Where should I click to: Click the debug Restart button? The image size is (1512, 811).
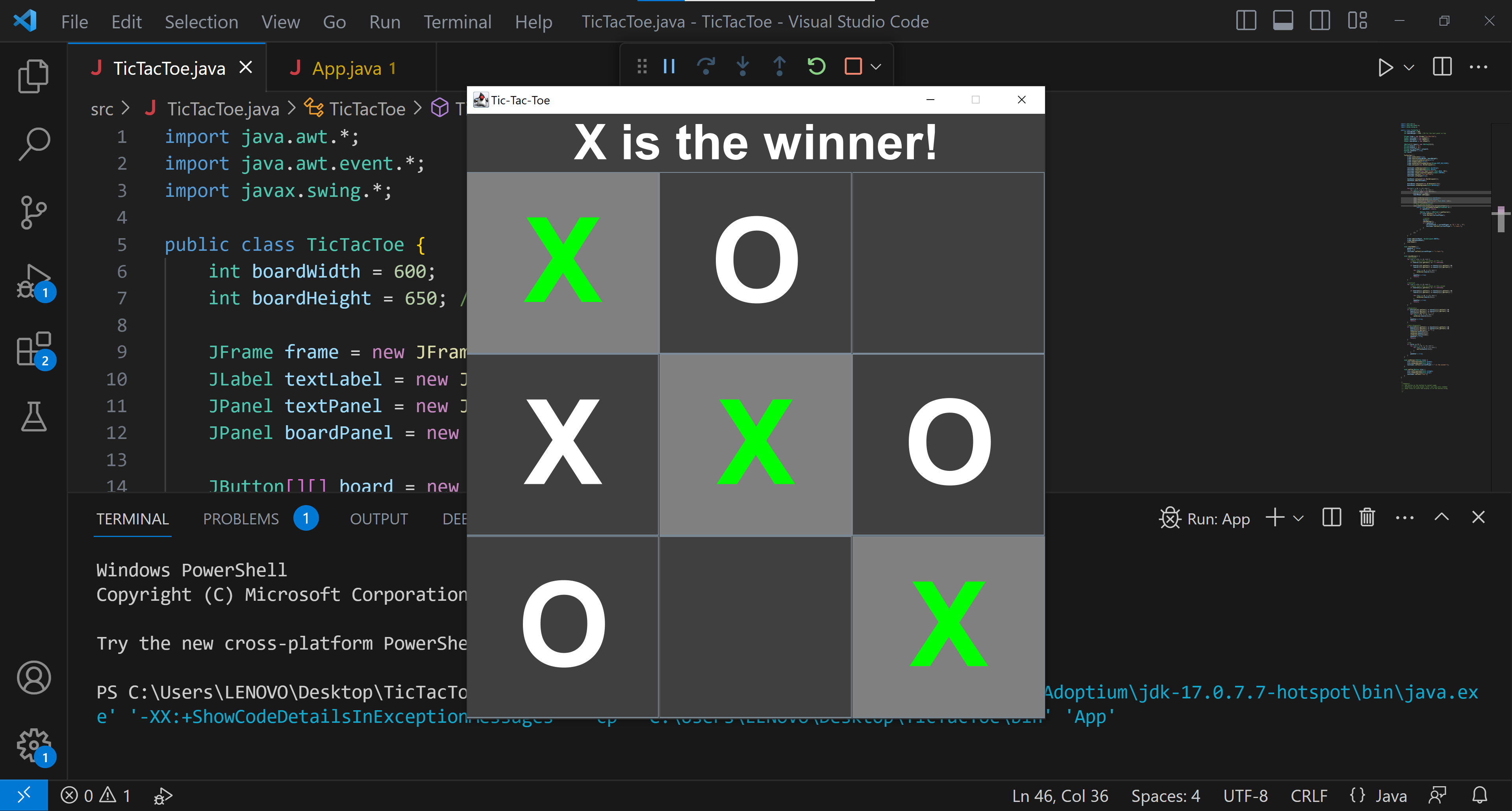(817, 66)
